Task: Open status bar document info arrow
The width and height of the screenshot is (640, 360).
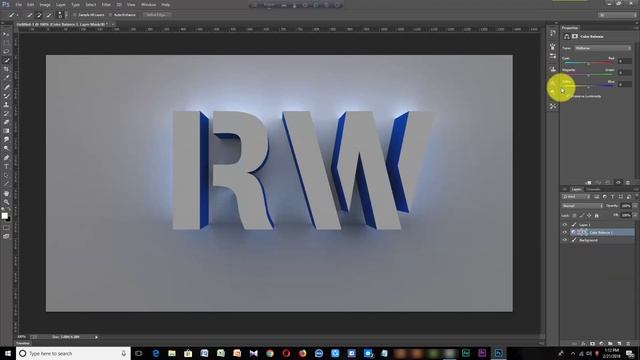Action: tap(96, 337)
